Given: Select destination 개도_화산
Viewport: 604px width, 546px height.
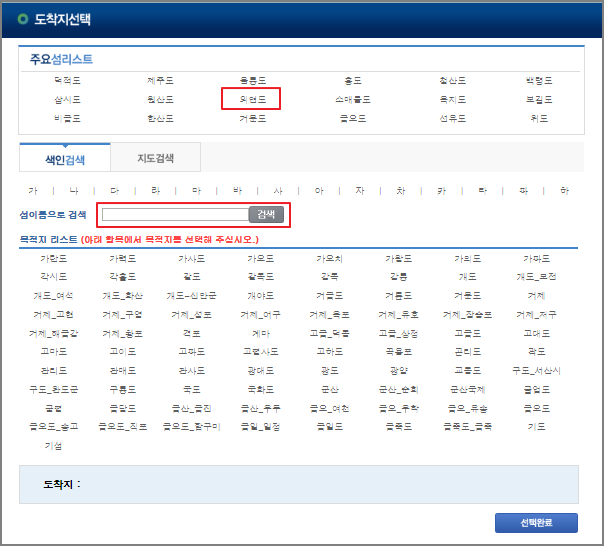Looking at the screenshot, I should [x=122, y=296].
